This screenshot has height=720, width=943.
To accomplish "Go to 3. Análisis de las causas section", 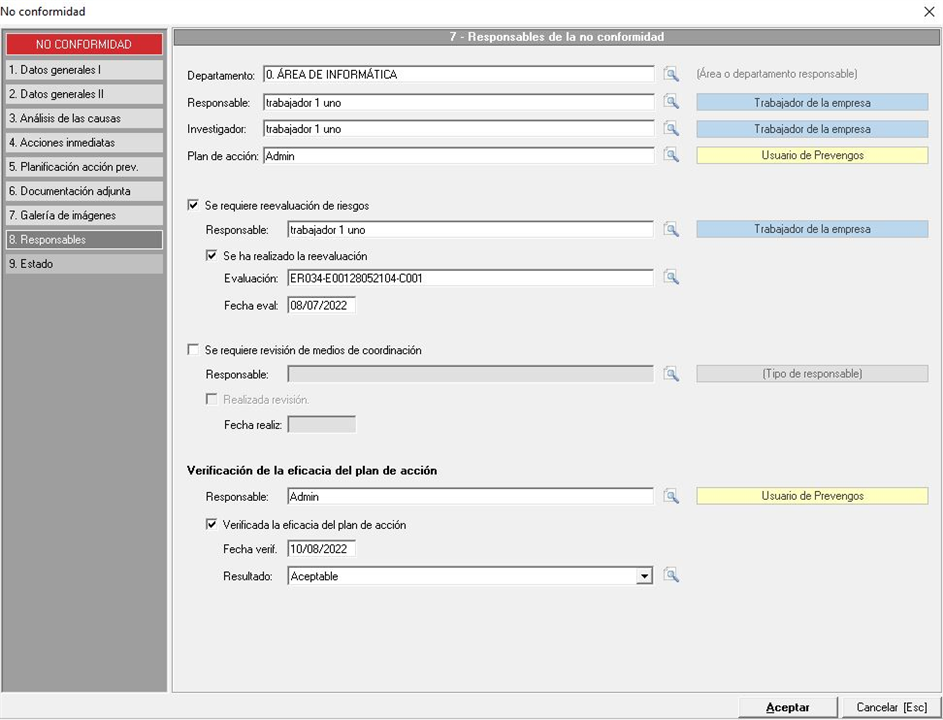I will 83,119.
